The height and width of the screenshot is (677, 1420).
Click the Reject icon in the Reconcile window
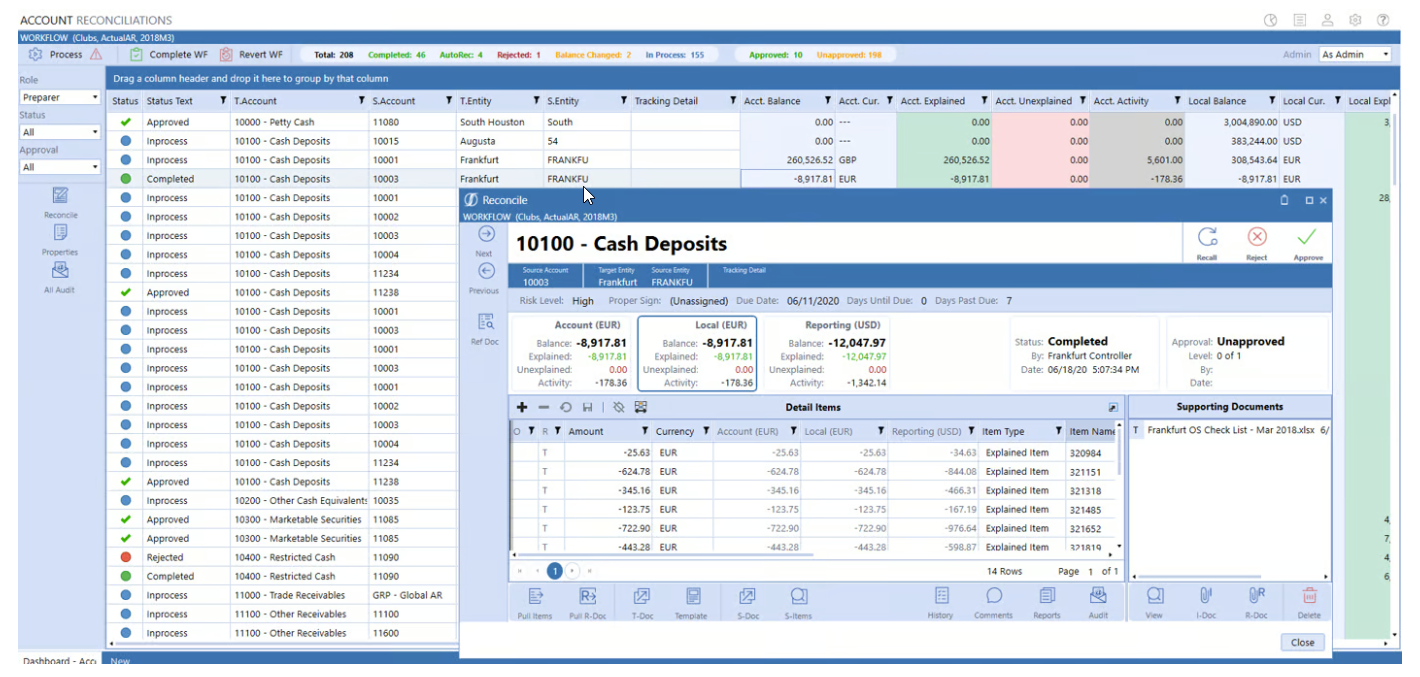coord(1257,238)
